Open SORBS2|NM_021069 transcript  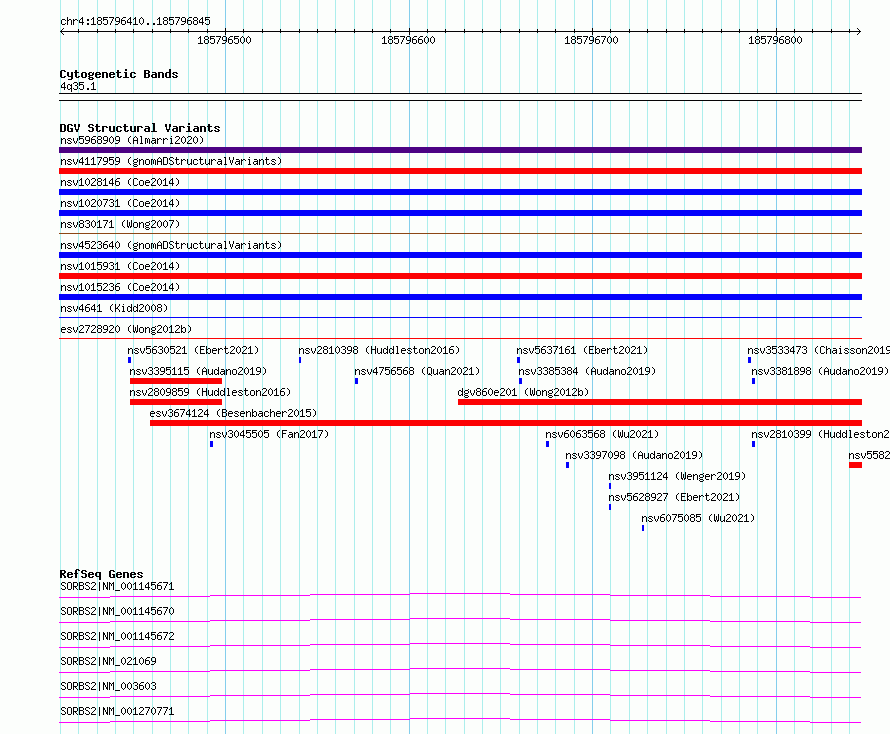pos(108,661)
